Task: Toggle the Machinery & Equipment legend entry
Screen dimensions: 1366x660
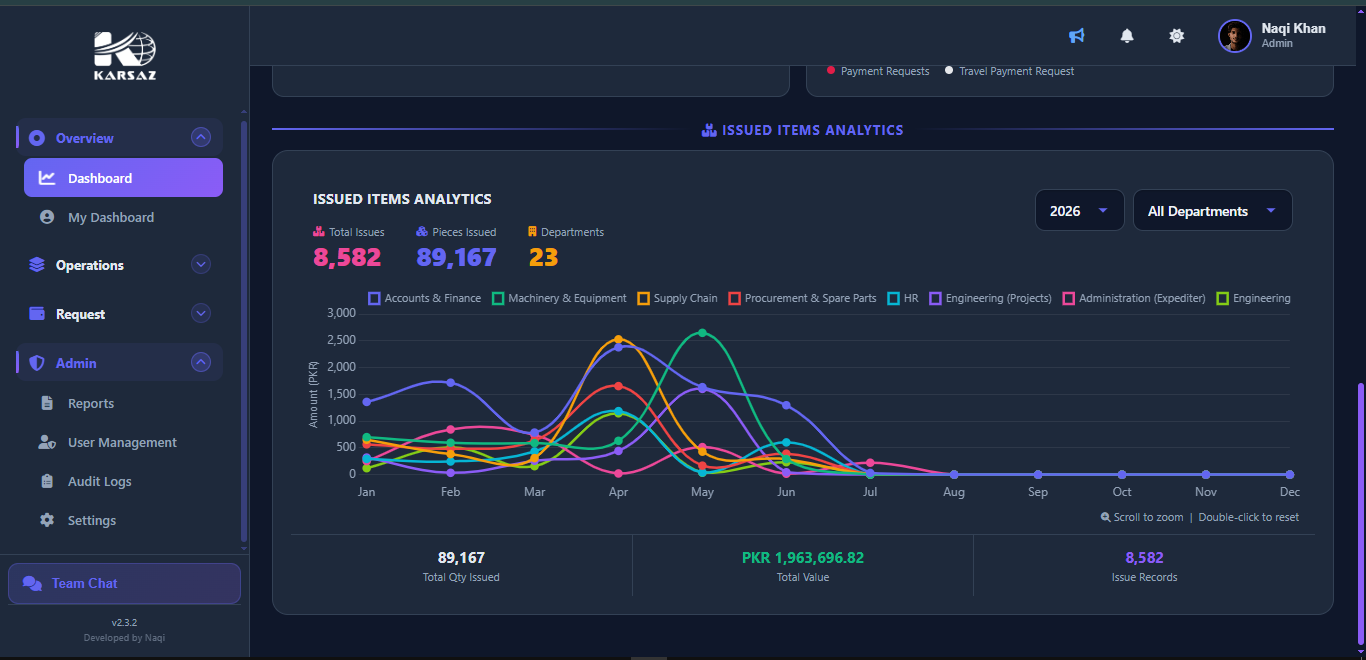Action: (559, 298)
